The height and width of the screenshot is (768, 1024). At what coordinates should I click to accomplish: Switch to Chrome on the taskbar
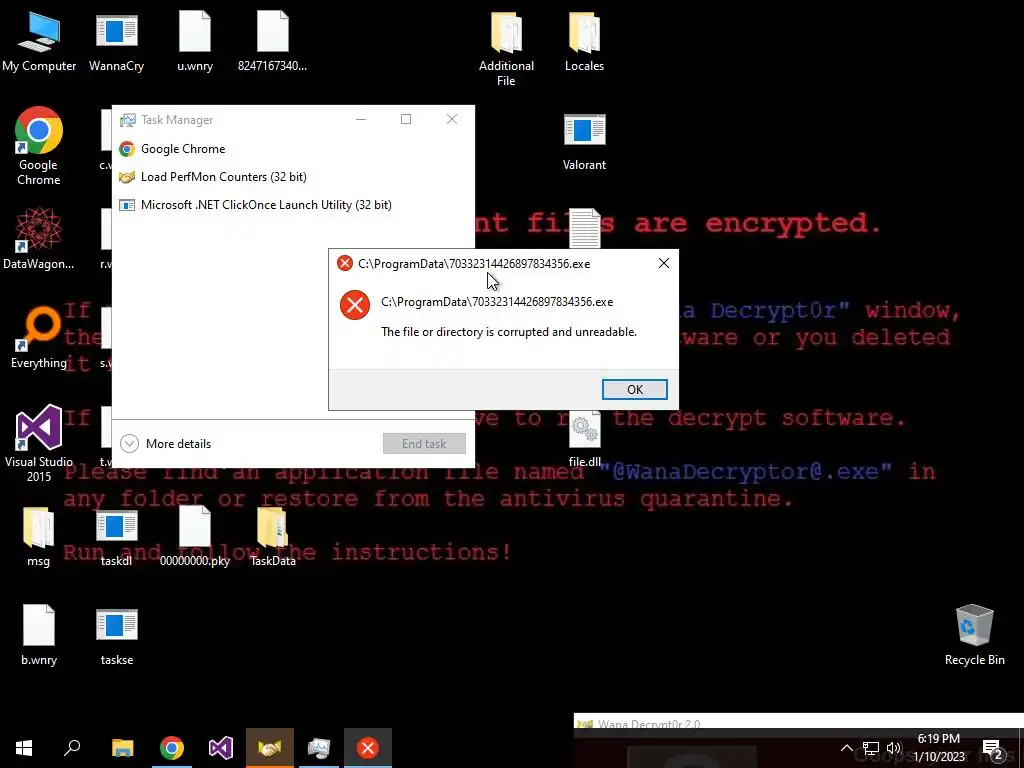coord(172,748)
